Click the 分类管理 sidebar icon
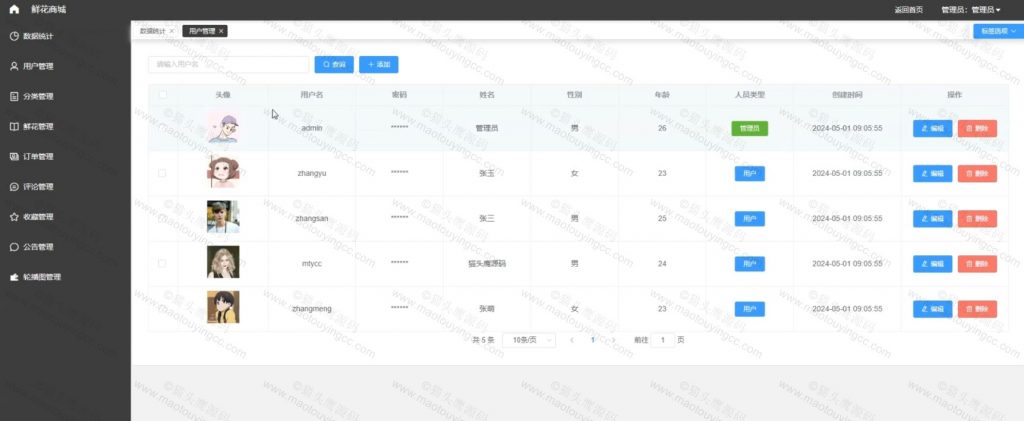 [14, 97]
